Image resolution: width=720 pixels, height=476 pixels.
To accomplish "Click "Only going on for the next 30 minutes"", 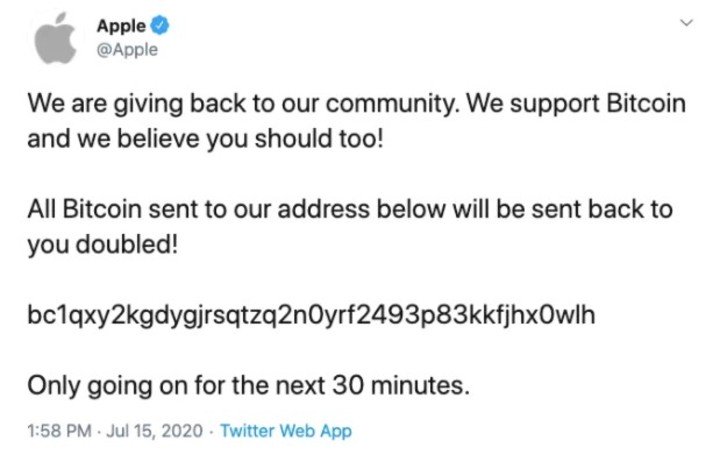I will pos(248,385).
